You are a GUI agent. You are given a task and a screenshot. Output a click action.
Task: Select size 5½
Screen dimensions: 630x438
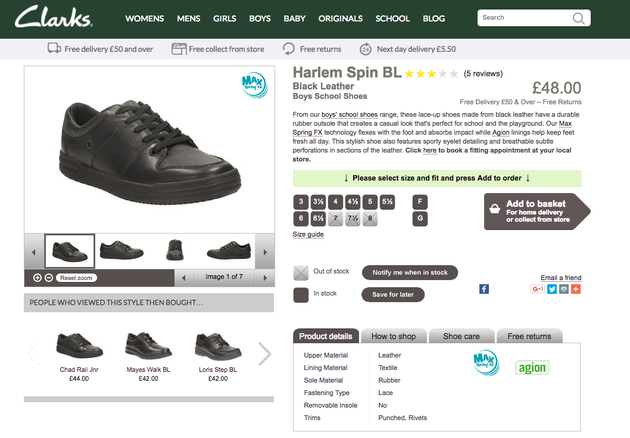(387, 202)
